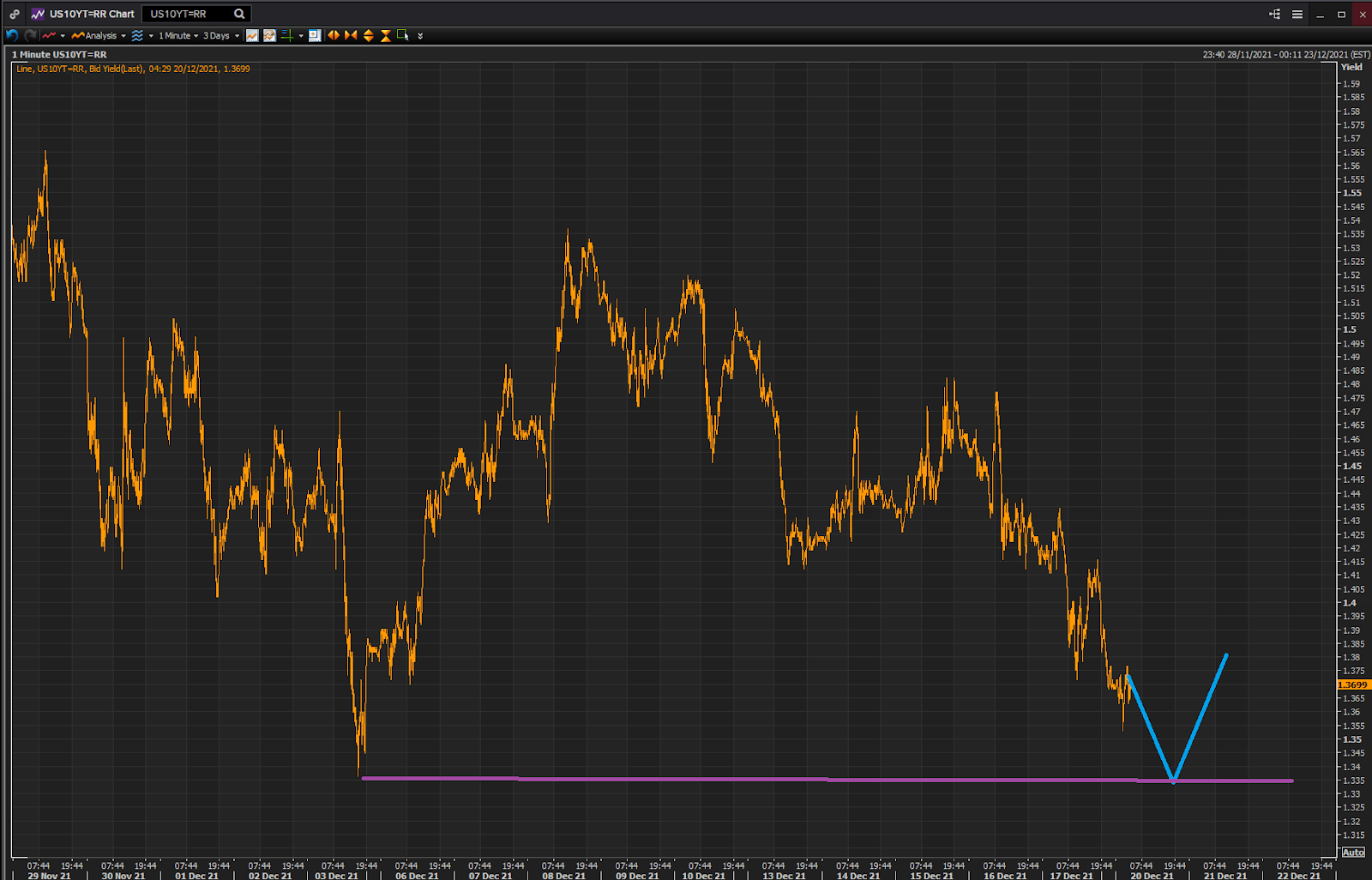Select the green zoom rectangle tool
1372x880 pixels.
tap(402, 35)
